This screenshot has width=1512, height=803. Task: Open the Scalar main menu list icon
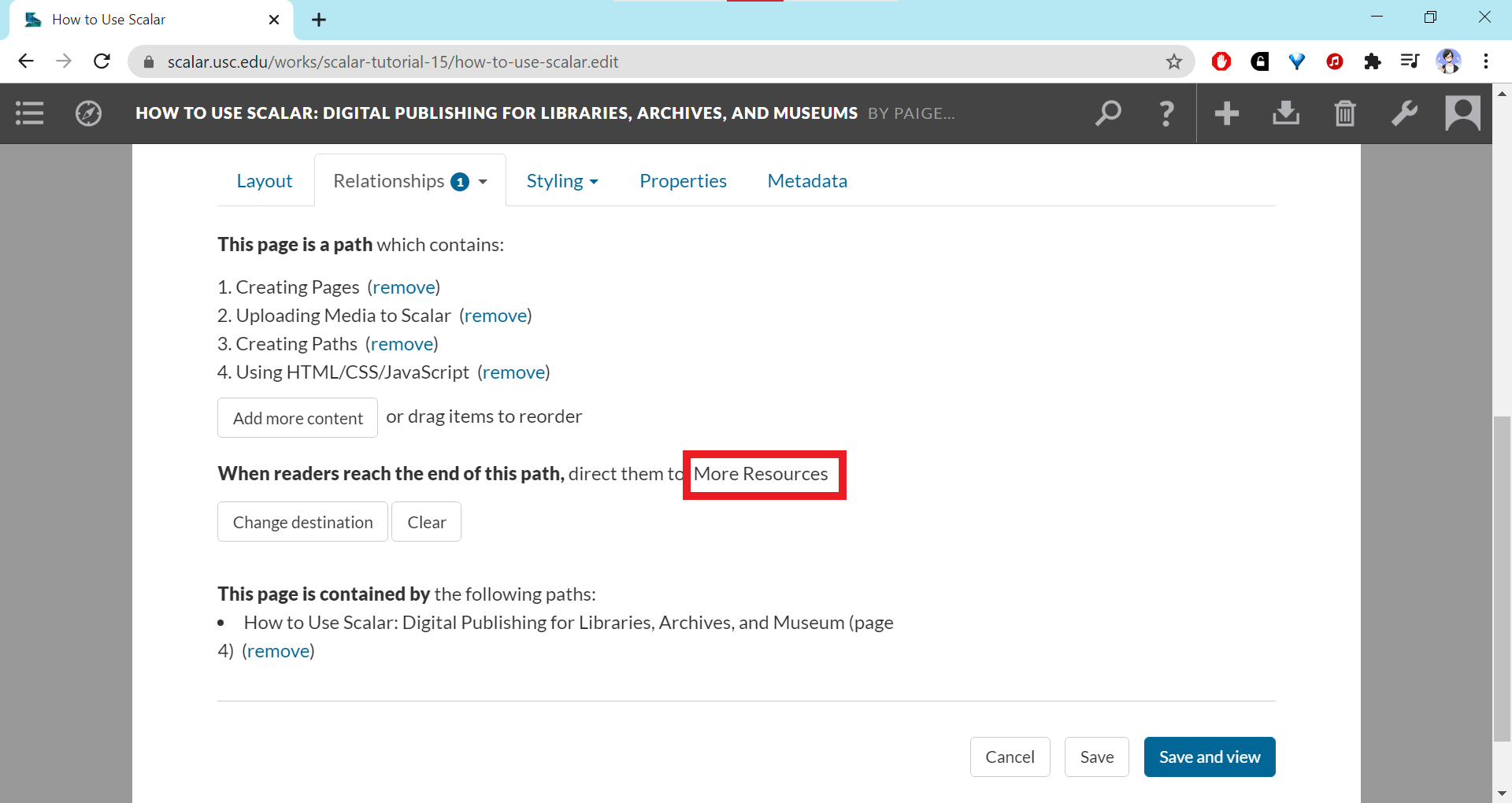30,113
